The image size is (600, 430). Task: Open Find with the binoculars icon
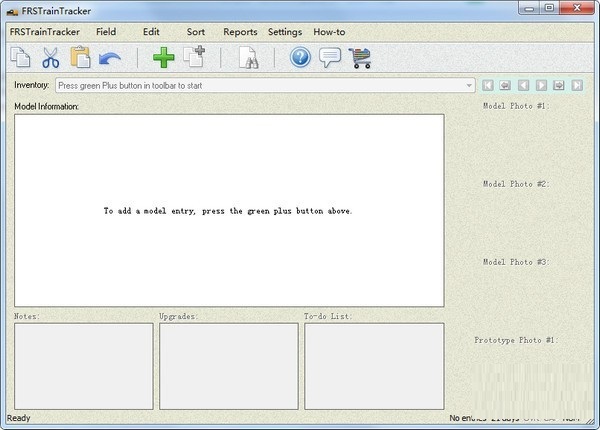[248, 58]
